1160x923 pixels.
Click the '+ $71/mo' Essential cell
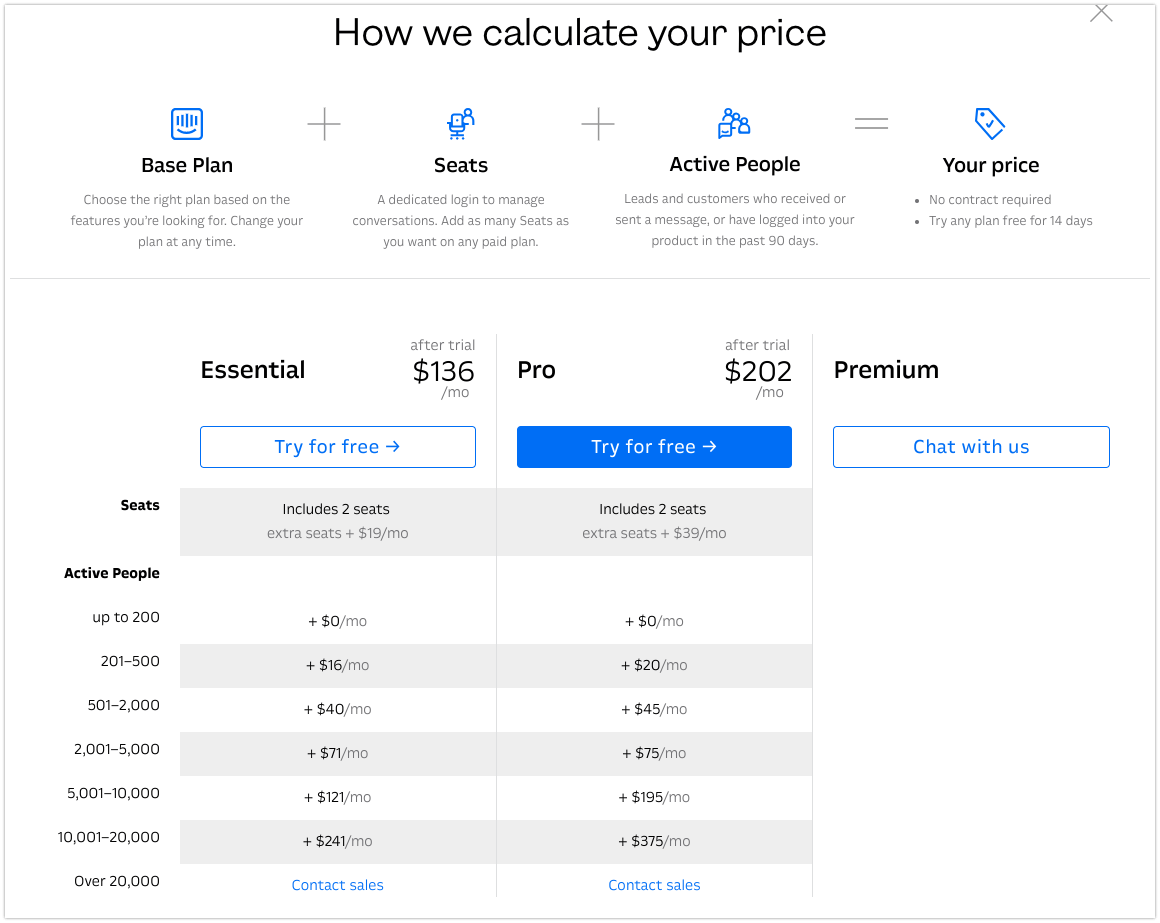pos(337,754)
